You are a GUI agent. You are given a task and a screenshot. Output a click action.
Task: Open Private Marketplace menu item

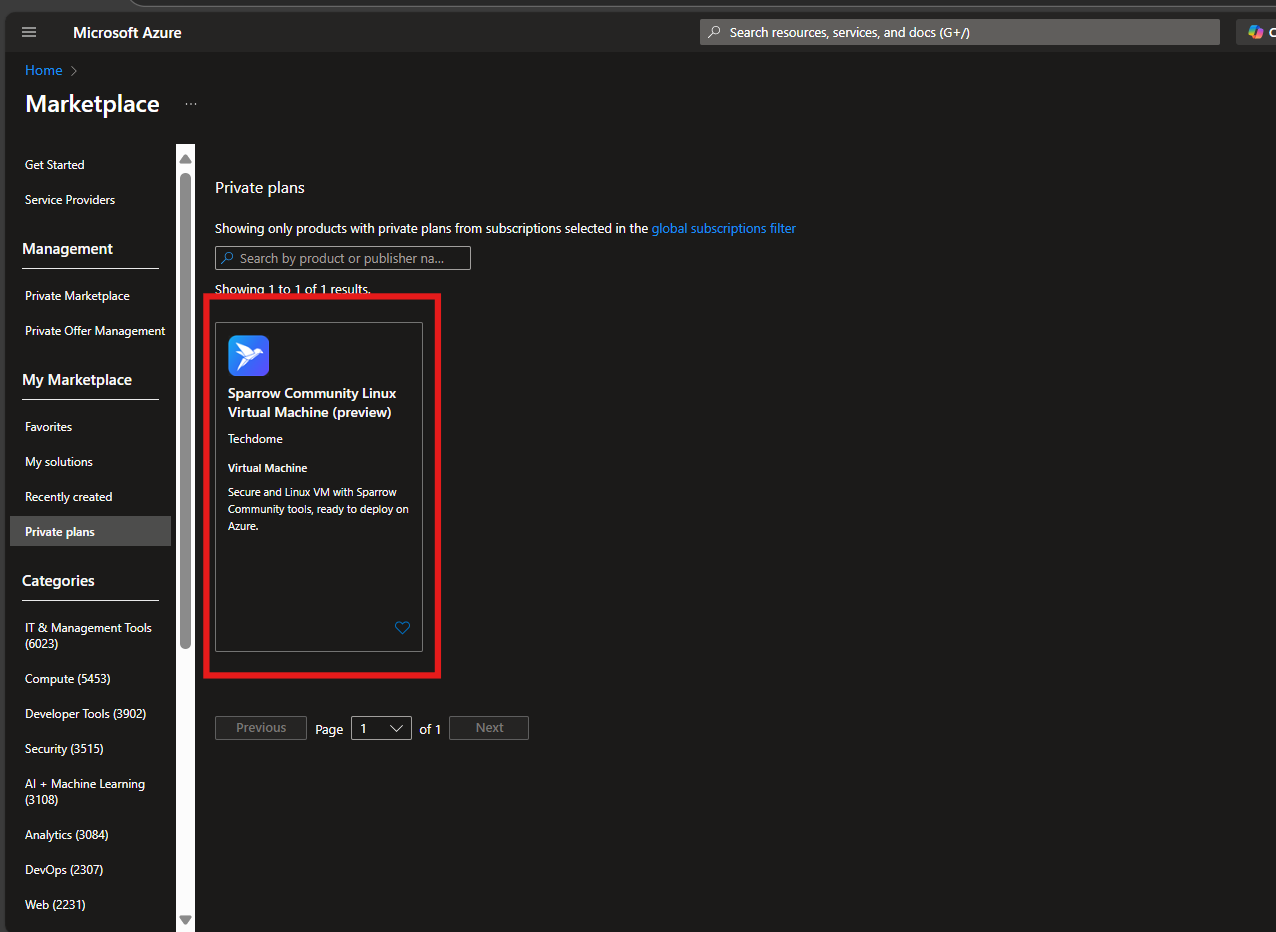tap(77, 296)
